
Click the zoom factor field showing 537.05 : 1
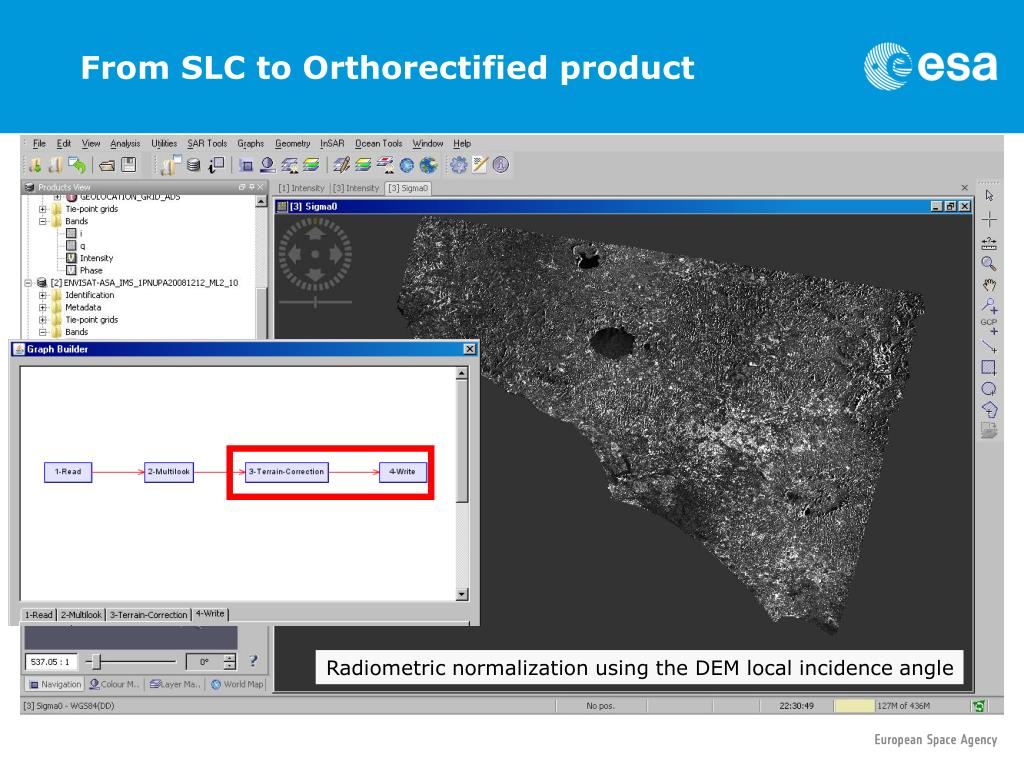coord(51,662)
